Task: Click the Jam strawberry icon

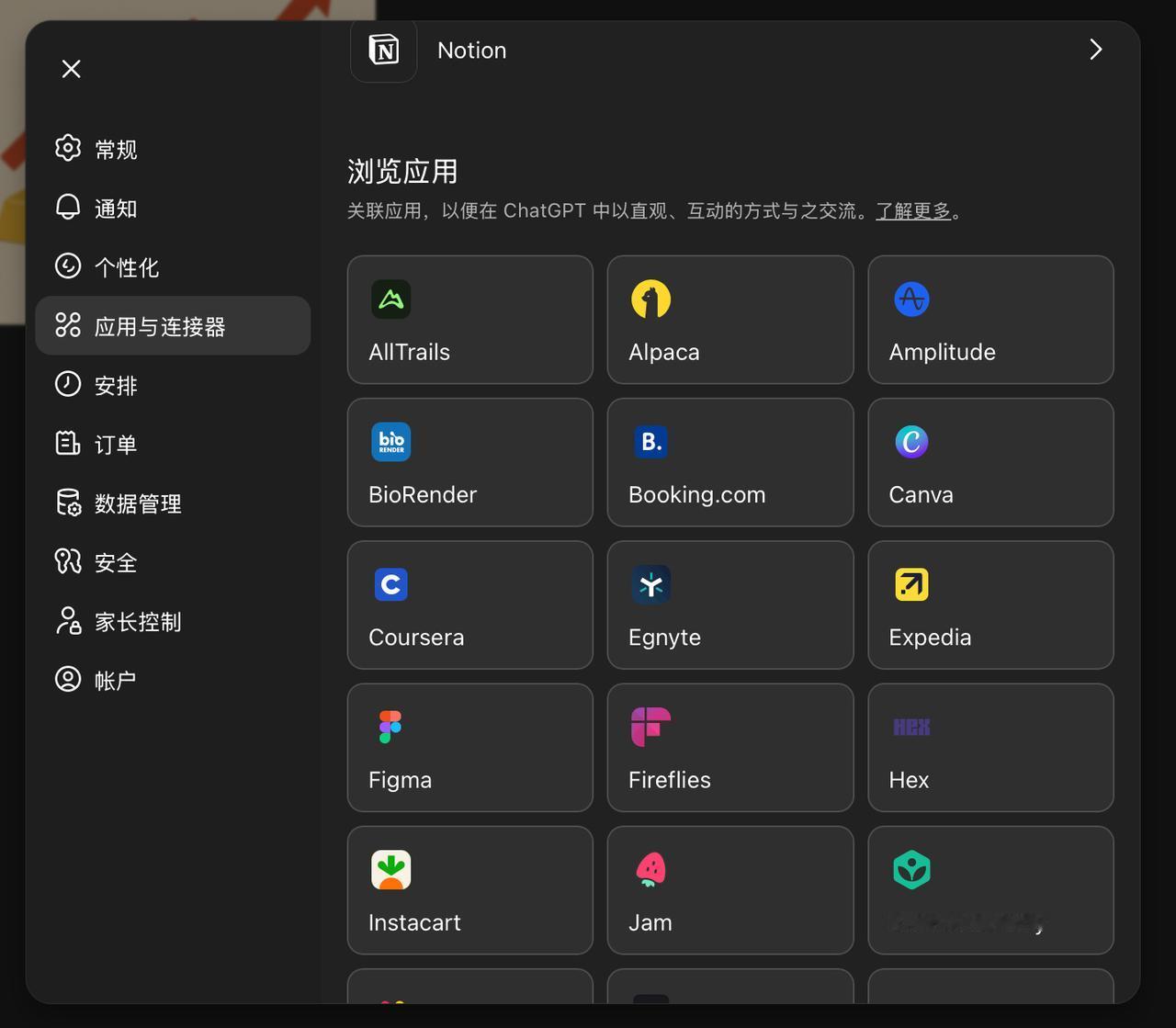Action: tap(650, 870)
